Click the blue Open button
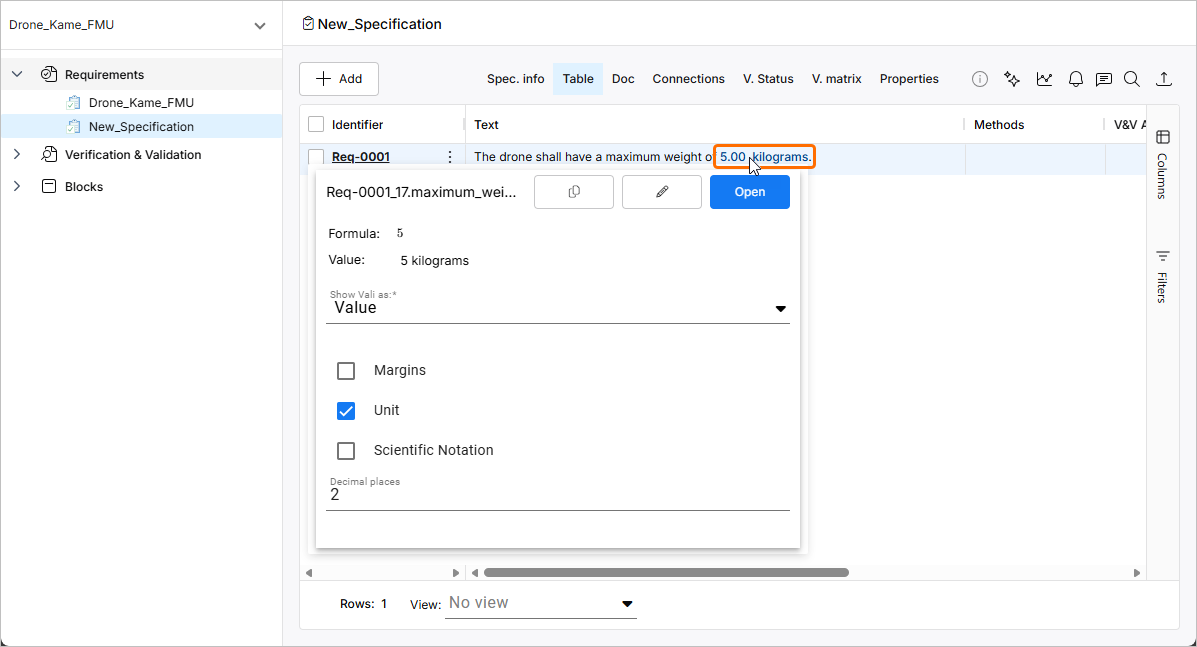The width and height of the screenshot is (1197, 647). pyautogui.click(x=749, y=192)
